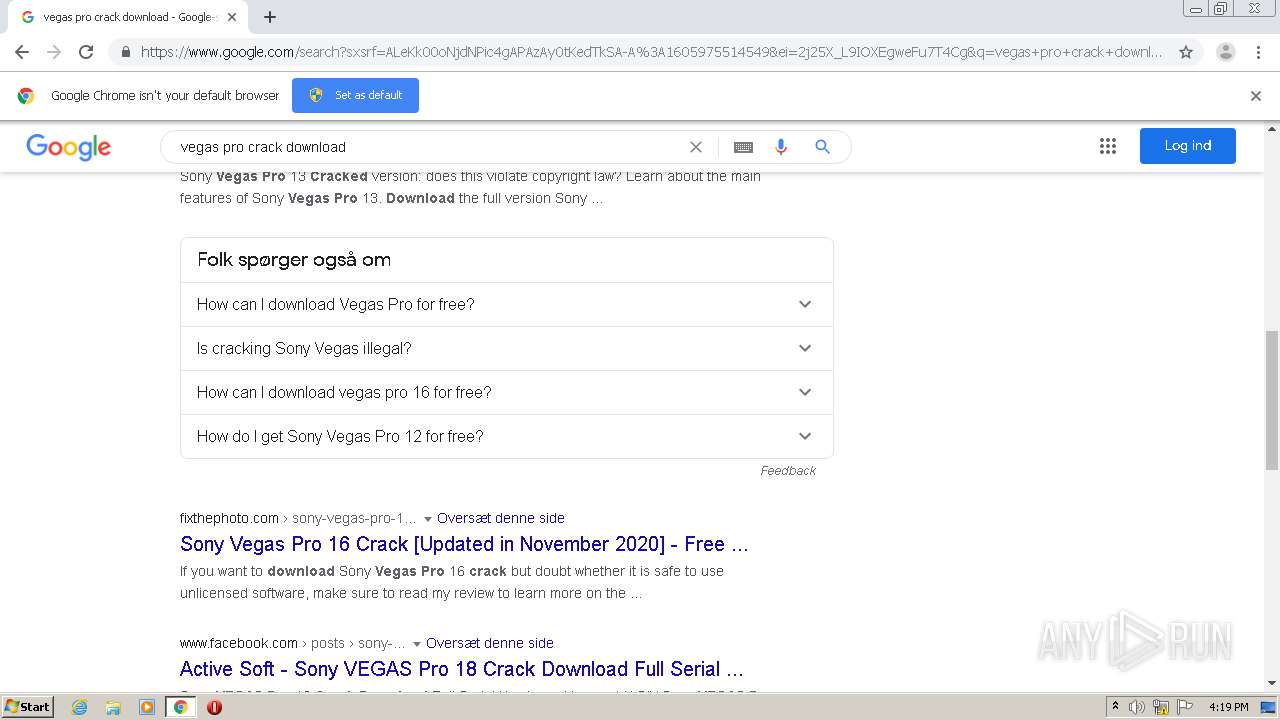Open facebook result options dropdown arrow

tap(417, 644)
